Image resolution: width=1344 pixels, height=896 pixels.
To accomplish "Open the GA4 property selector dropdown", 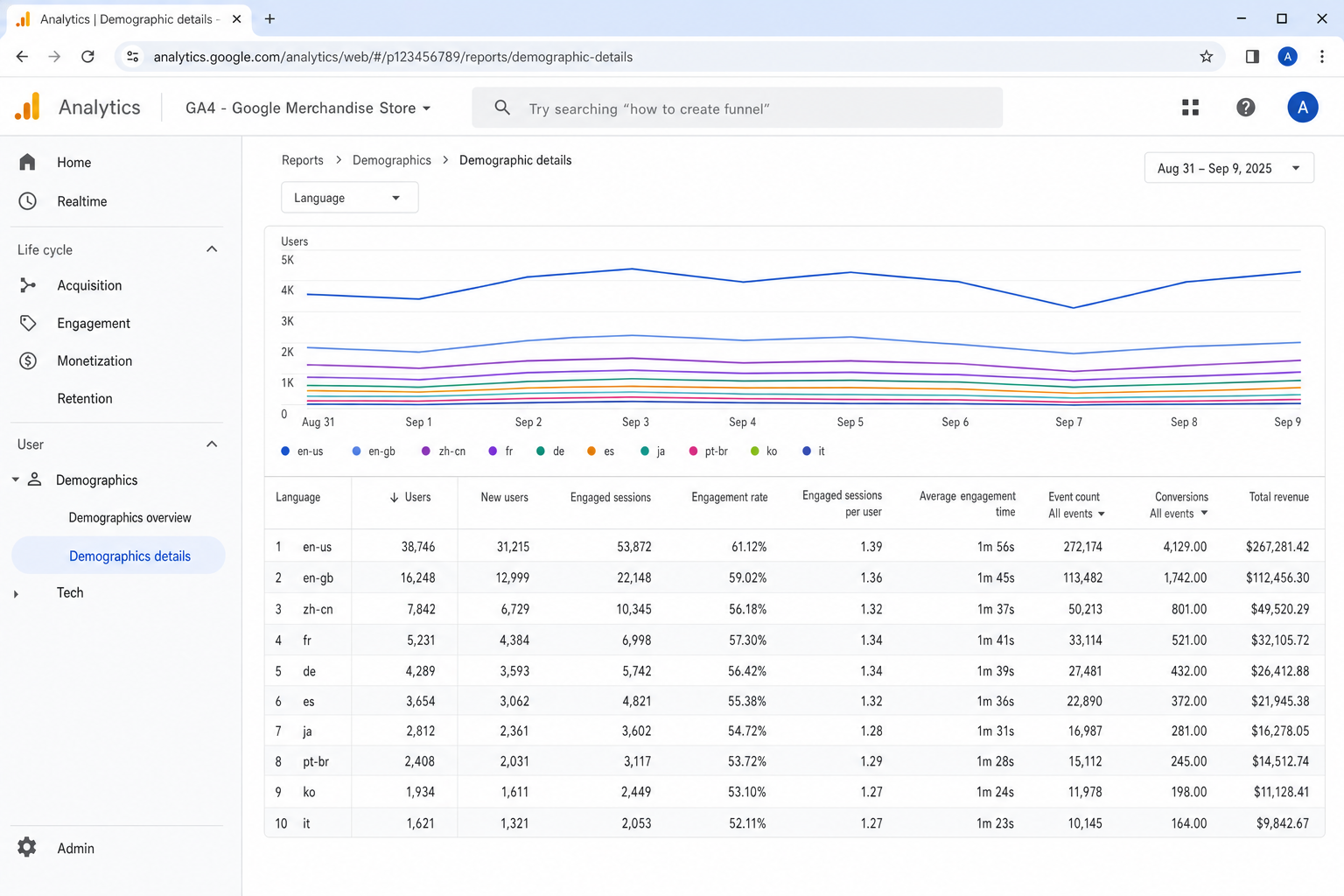I will (308, 108).
